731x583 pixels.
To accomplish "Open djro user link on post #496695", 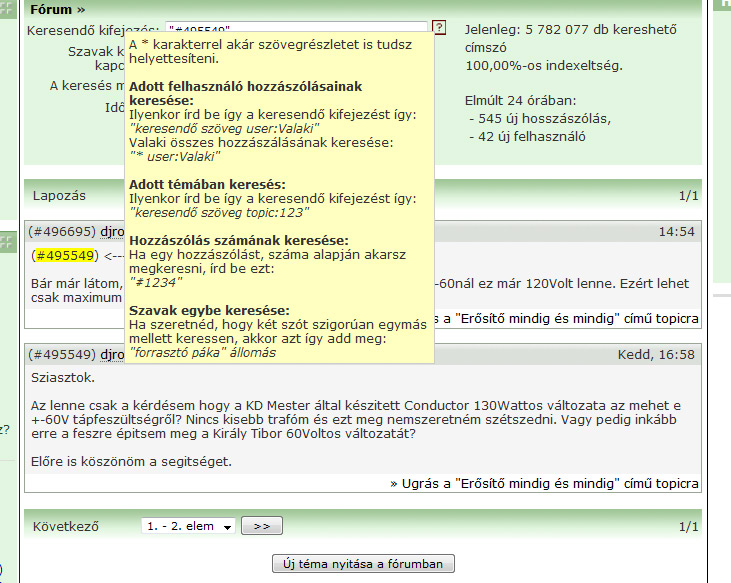I will tap(112, 232).
